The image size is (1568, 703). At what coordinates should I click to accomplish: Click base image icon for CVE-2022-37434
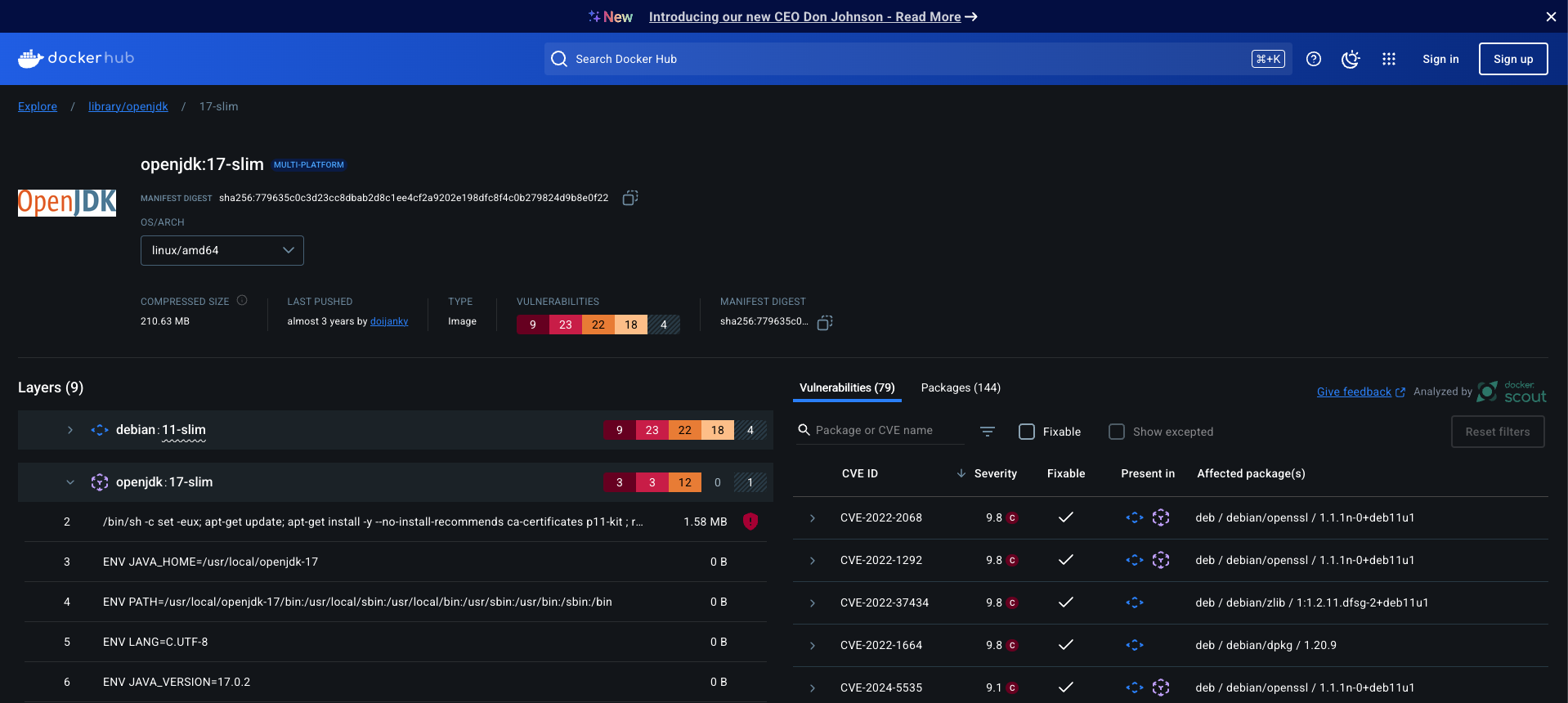[1135, 602]
